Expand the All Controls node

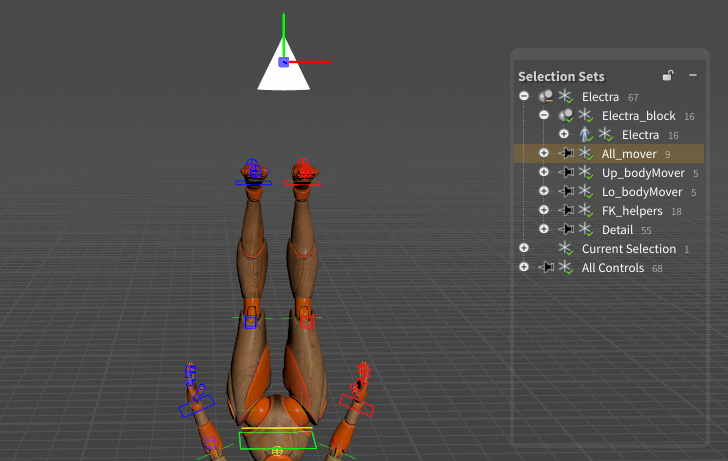[x=524, y=267]
